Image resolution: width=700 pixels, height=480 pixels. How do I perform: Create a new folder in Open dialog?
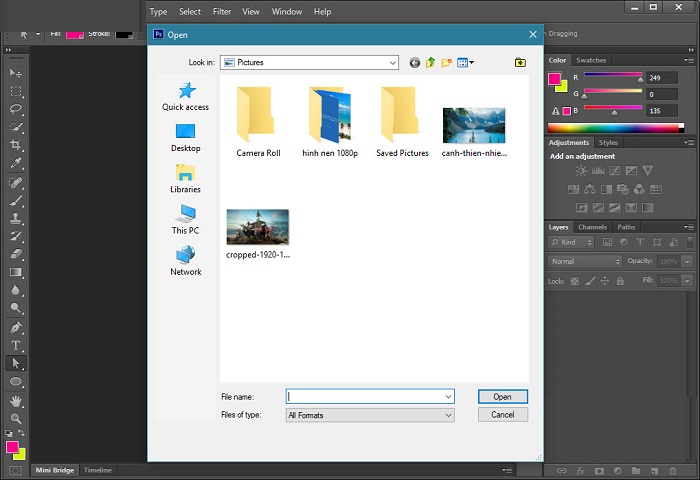[x=446, y=63]
